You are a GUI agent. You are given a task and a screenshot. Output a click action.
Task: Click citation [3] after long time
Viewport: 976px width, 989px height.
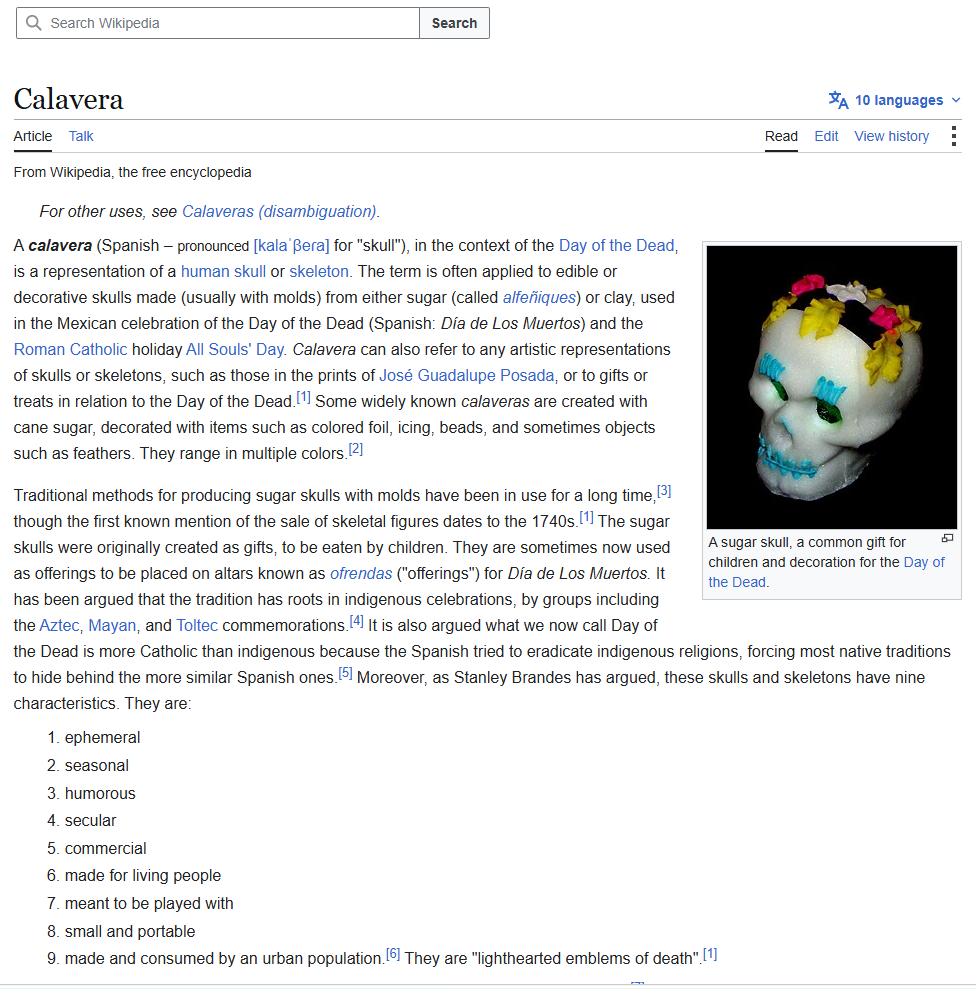pos(664,491)
